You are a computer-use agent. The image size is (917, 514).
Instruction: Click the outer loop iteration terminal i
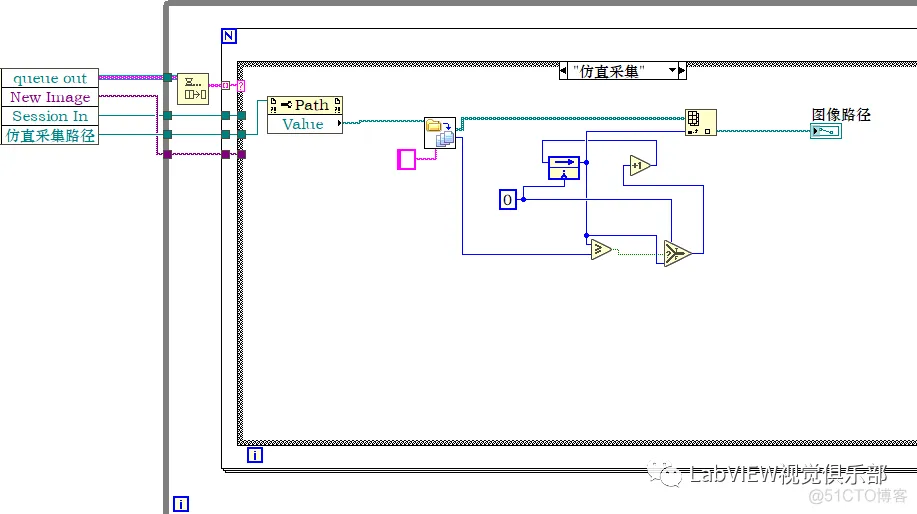(181, 503)
